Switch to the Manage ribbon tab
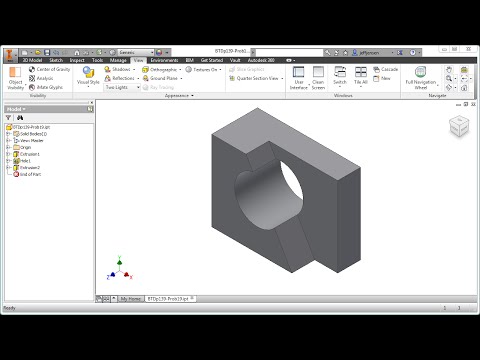480x360 pixels. click(118, 60)
